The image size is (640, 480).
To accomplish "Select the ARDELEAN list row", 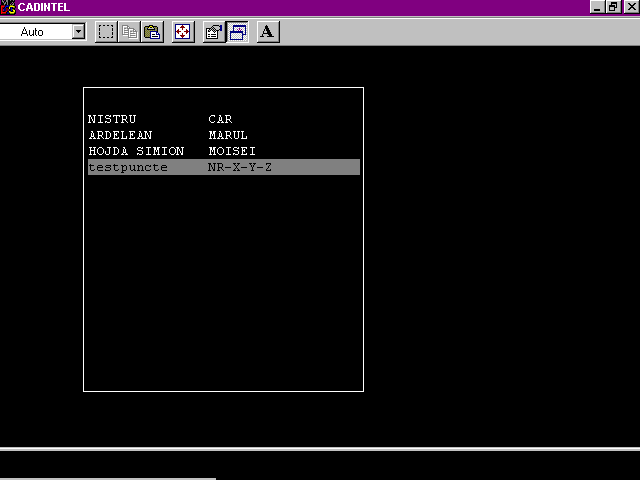I will 224,135.
